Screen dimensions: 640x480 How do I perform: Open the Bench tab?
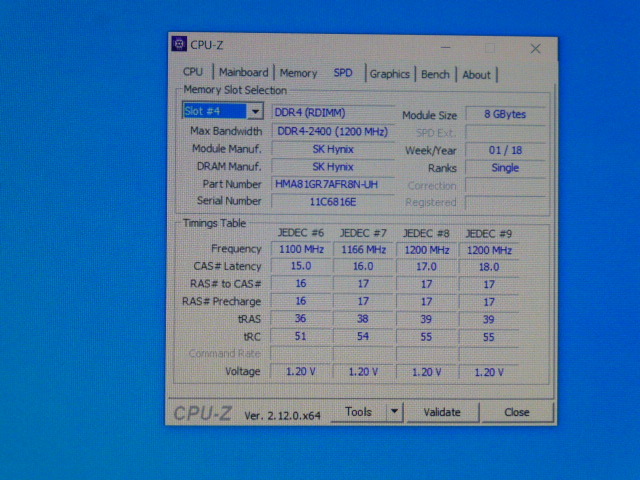click(435, 74)
